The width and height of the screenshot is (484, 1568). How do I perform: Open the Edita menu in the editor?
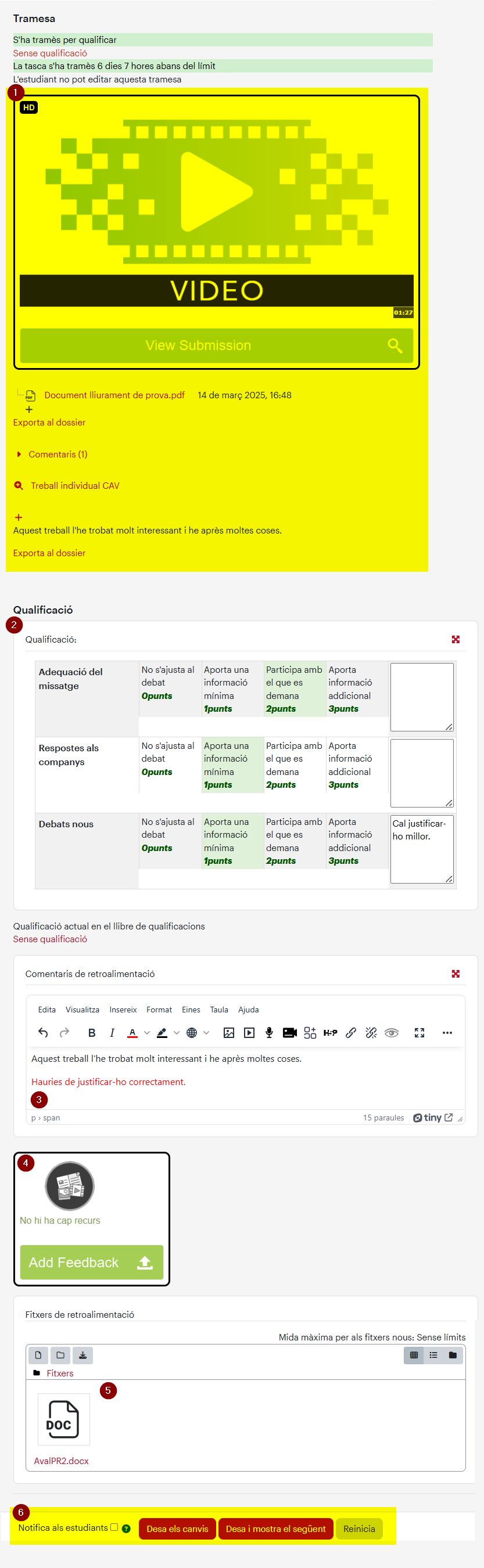(x=47, y=1009)
